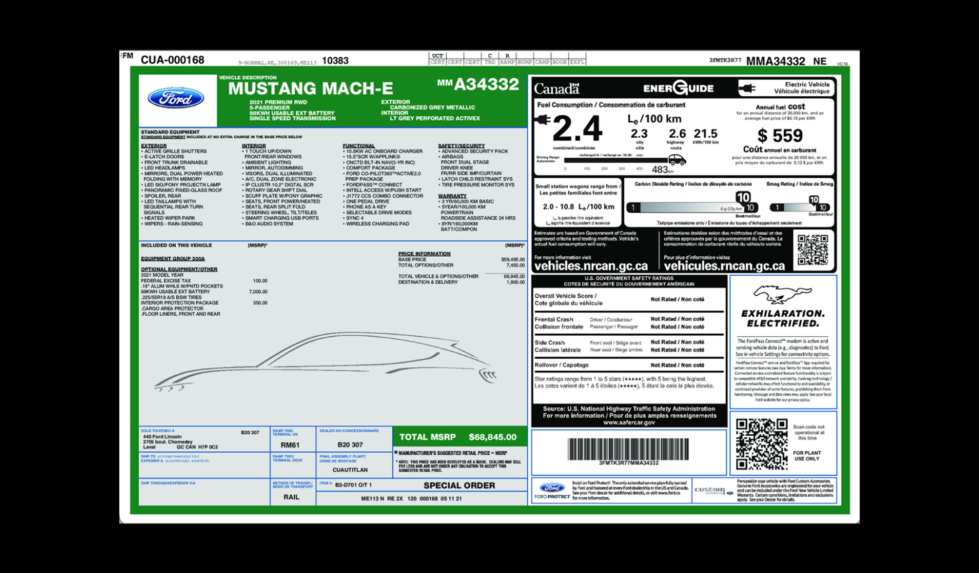Click the Total MSRP $68,845.00 banner

(459, 437)
